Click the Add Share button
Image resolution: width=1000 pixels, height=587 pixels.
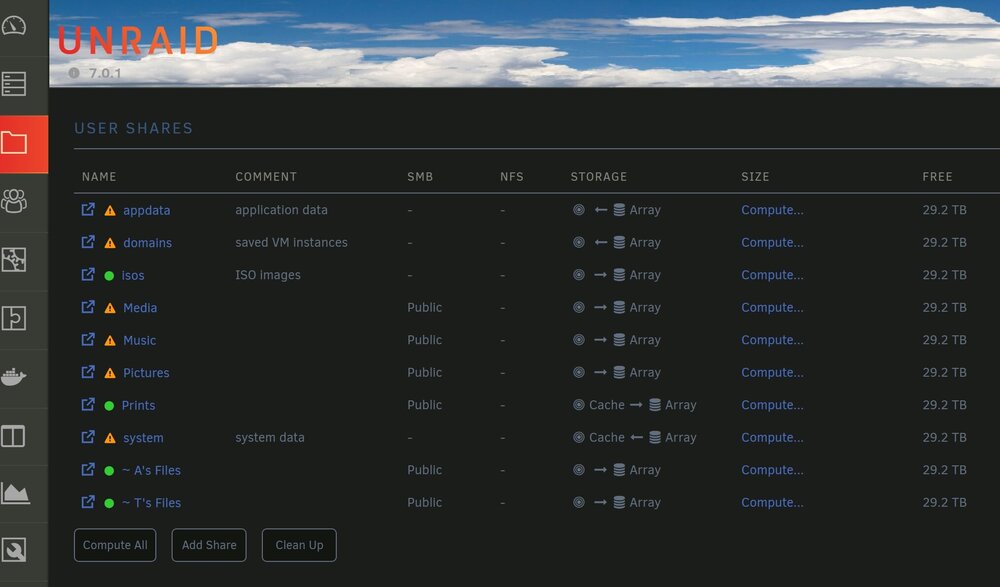pyautogui.click(x=209, y=545)
